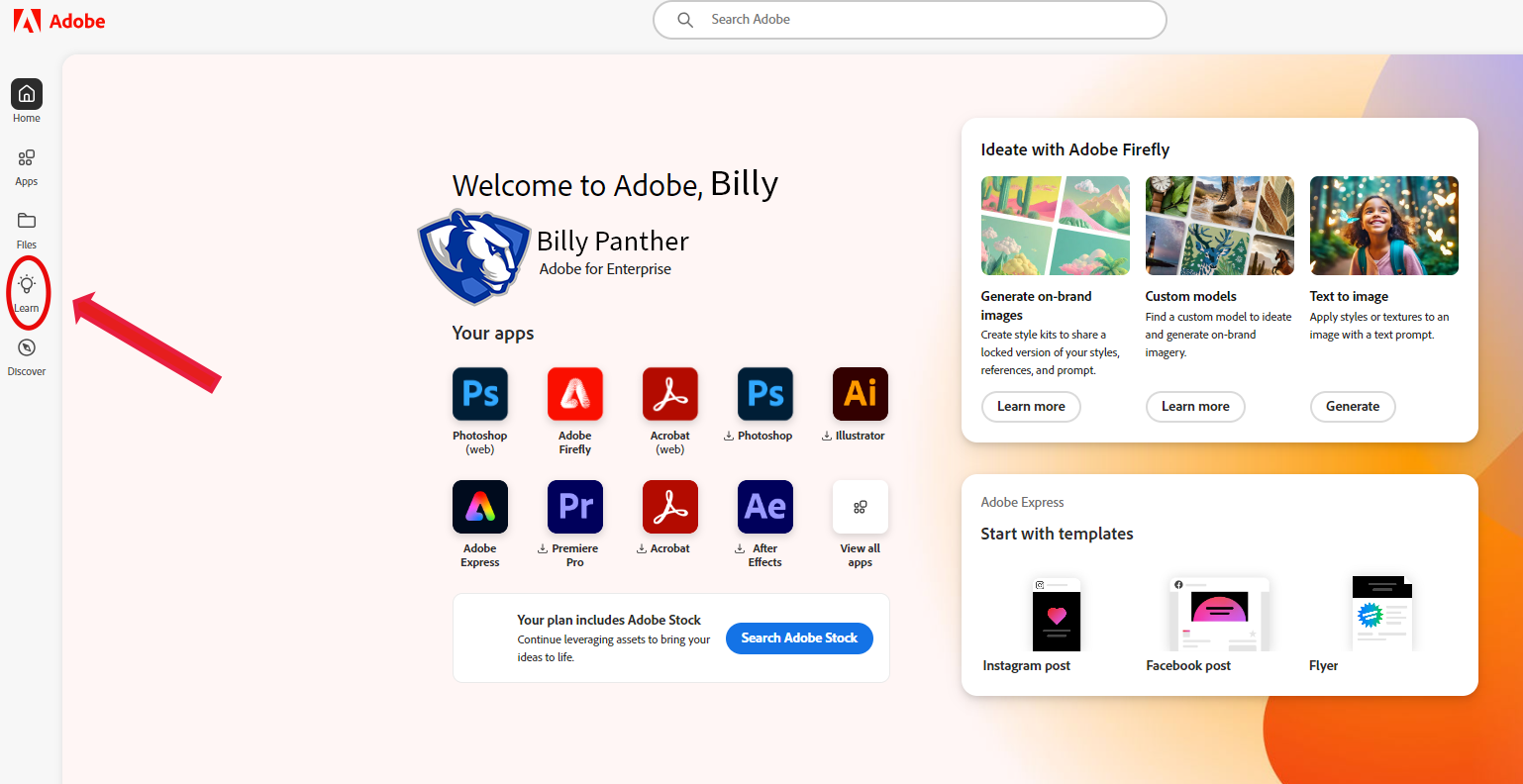The width and height of the screenshot is (1523, 784).
Task: Open the View all apps tile
Action: click(861, 507)
